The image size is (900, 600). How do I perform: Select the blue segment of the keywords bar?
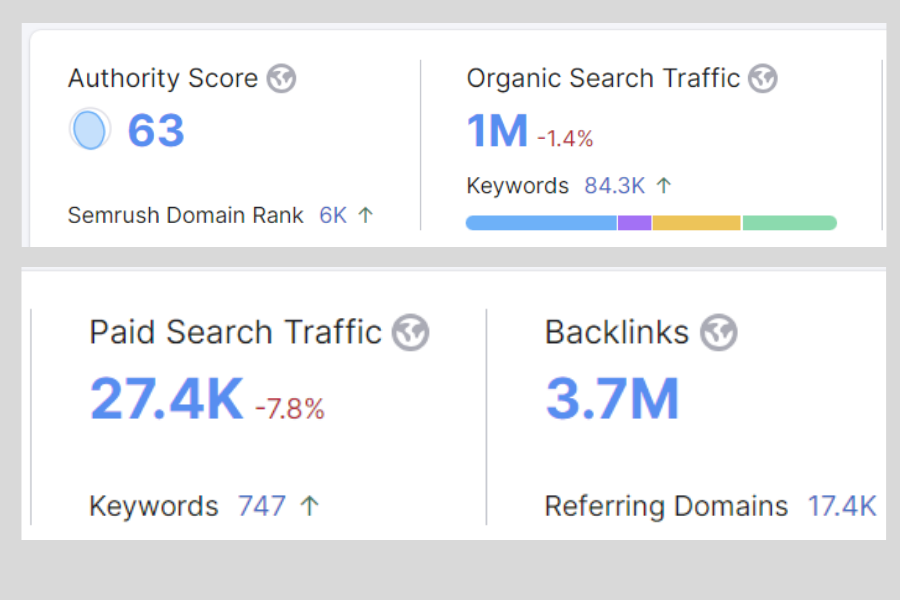[x=541, y=223]
